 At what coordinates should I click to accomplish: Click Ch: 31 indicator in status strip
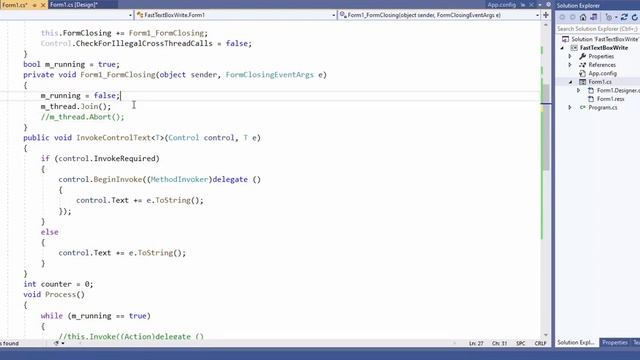pyautogui.click(x=499, y=343)
